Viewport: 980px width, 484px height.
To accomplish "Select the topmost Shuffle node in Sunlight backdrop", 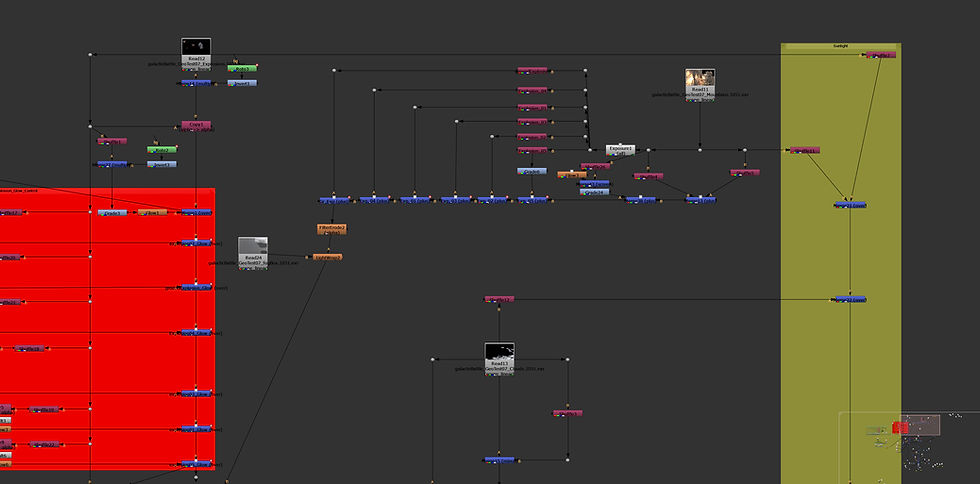I will point(881,55).
